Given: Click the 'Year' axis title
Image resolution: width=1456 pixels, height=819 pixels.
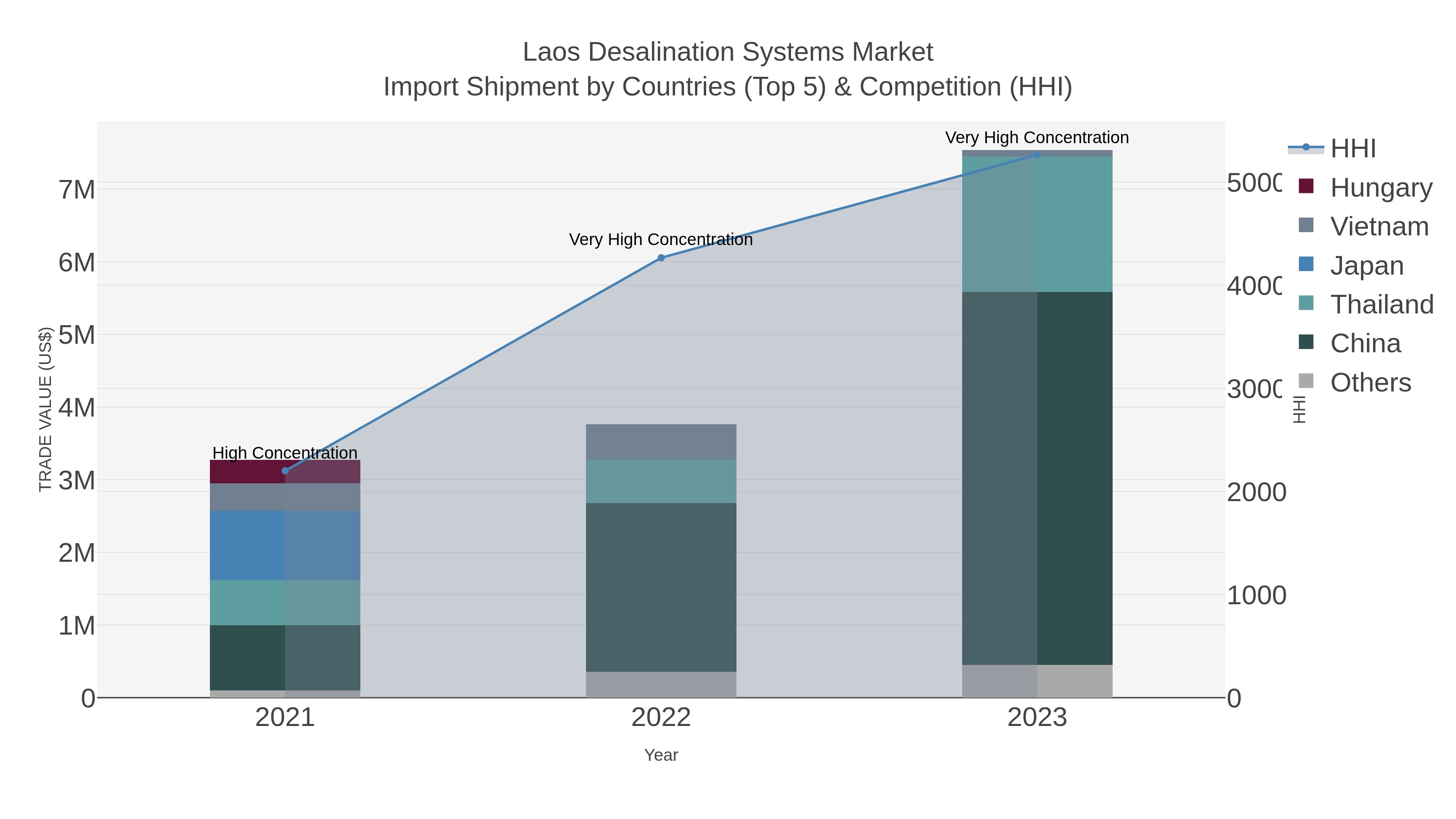Looking at the screenshot, I should pos(661,755).
